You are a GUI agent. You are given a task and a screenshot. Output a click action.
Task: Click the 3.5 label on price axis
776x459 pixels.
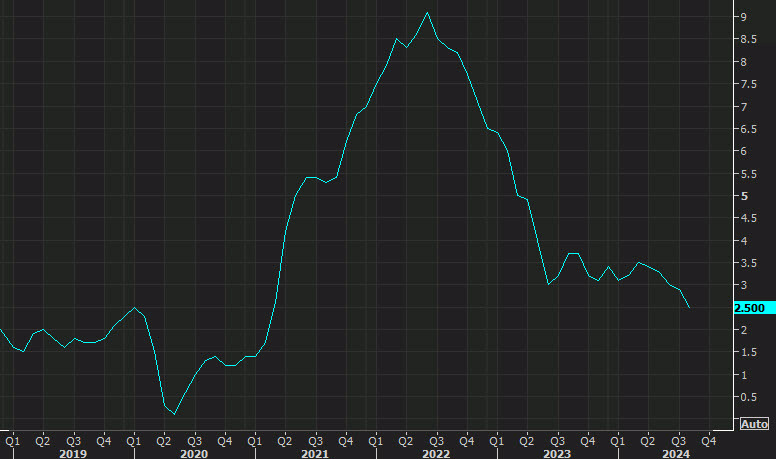(748, 263)
